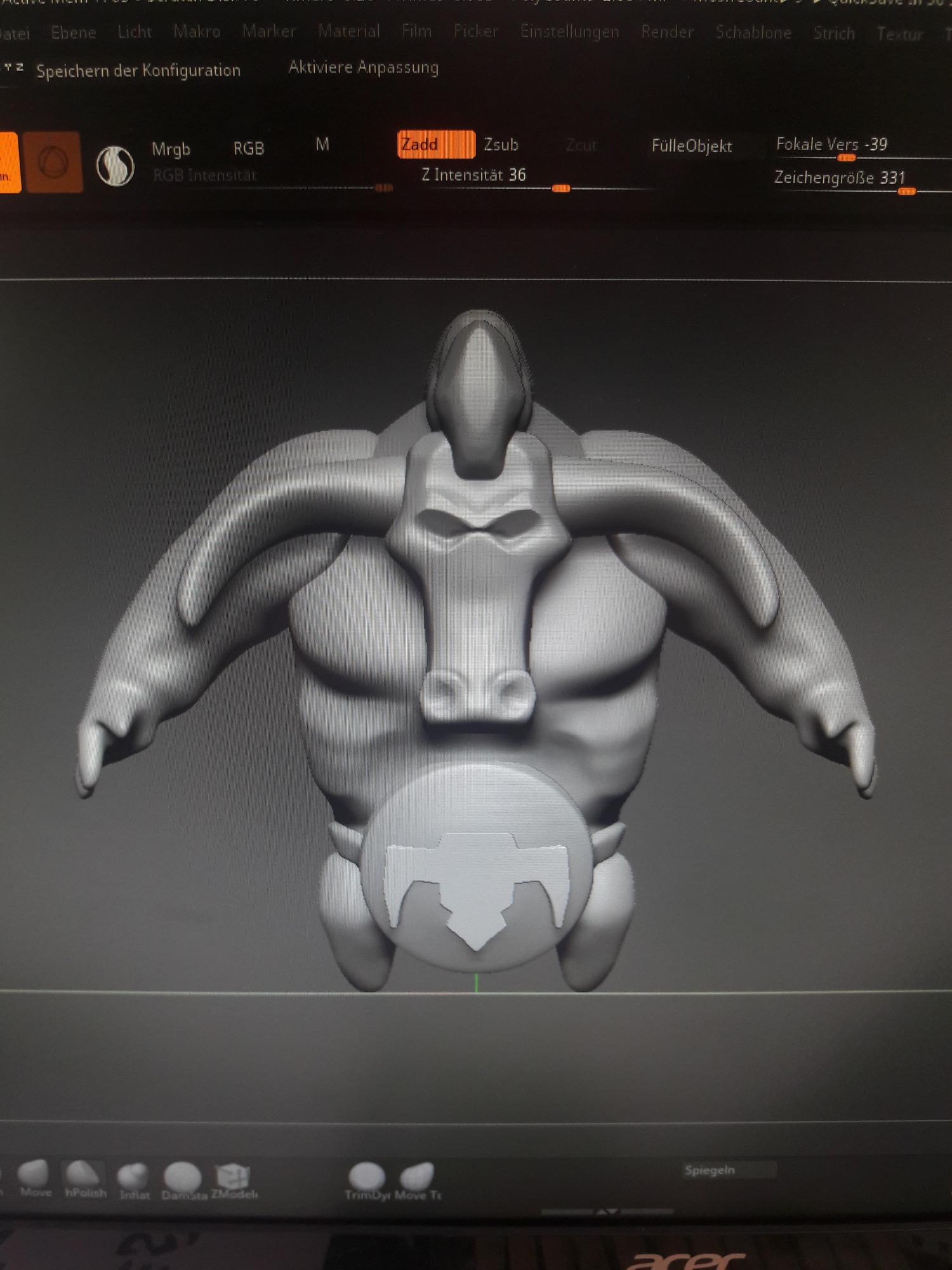The image size is (952, 1270).
Task: Click Speichern der Konfiguration
Action: point(138,70)
